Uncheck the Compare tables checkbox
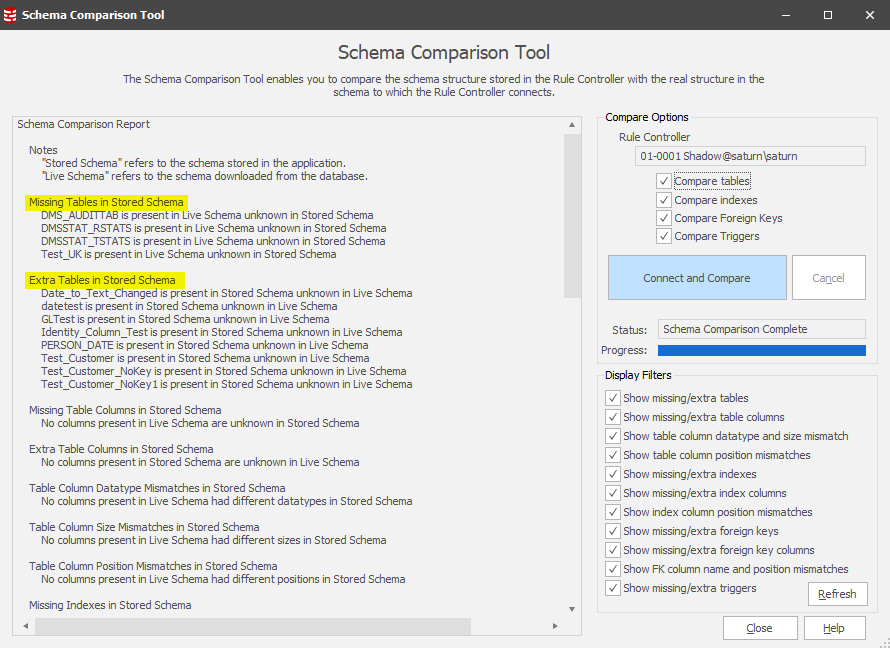 [x=664, y=181]
